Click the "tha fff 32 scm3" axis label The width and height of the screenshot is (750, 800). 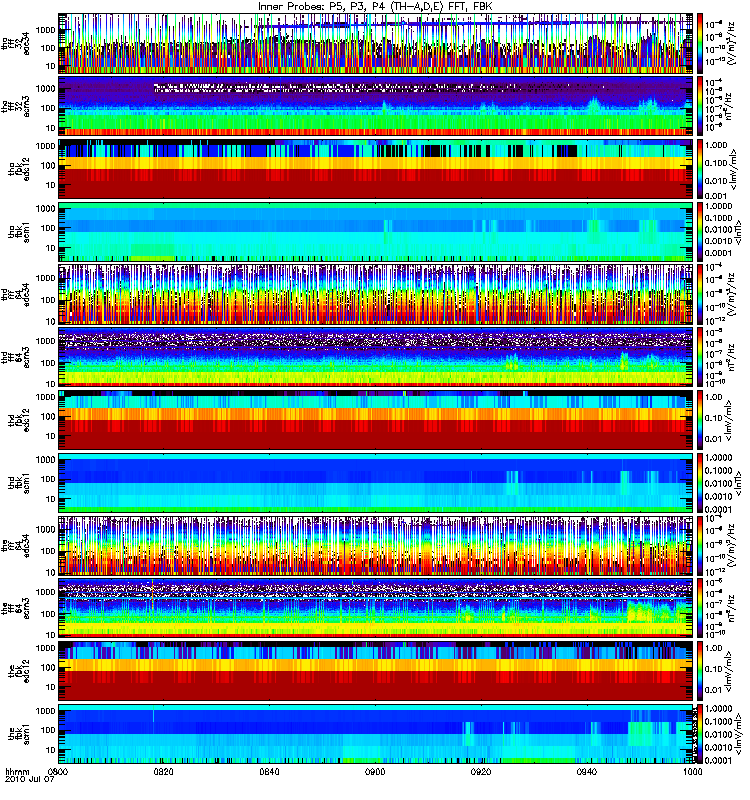pos(15,106)
